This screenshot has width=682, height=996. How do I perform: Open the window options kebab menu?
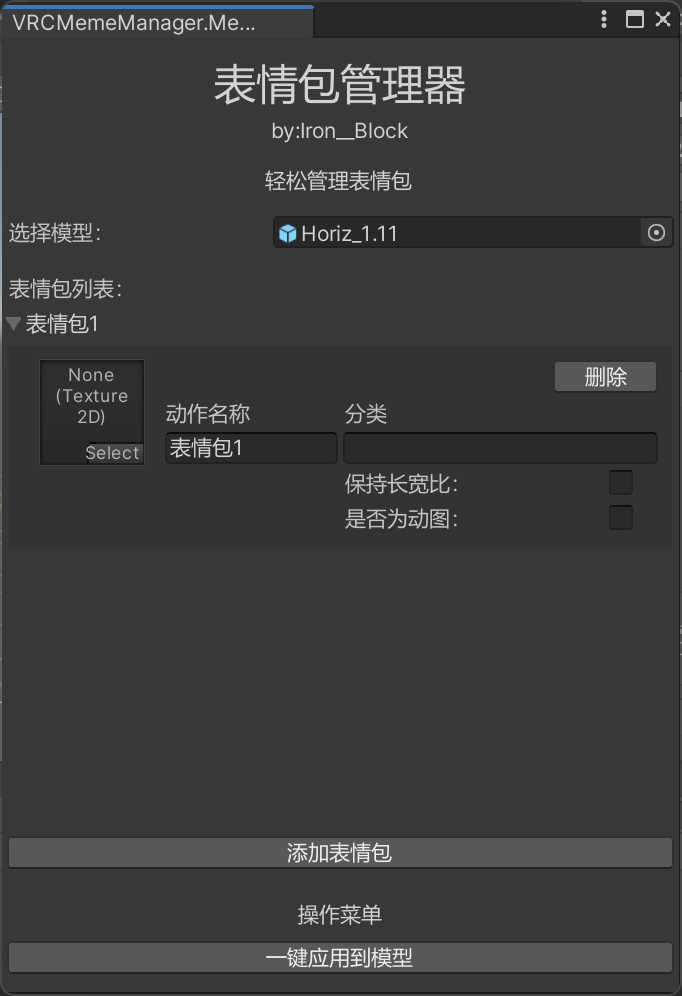pyautogui.click(x=604, y=19)
